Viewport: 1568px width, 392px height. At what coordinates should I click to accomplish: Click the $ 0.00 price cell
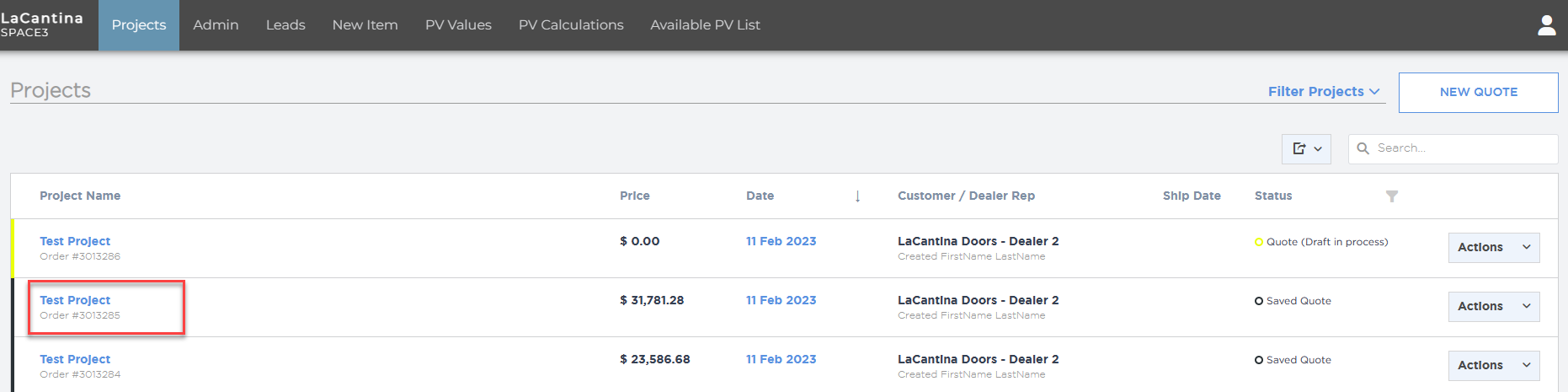coord(639,241)
